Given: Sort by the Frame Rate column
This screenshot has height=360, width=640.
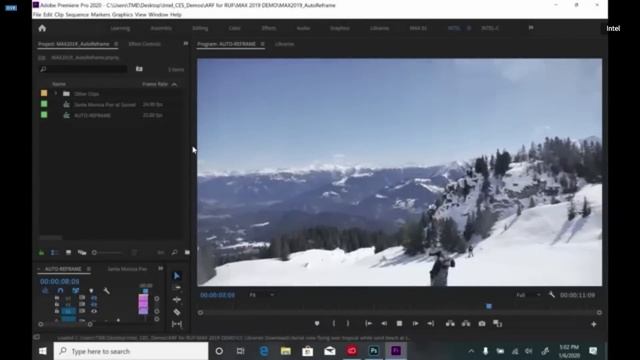Looking at the screenshot, I should 155,84.
